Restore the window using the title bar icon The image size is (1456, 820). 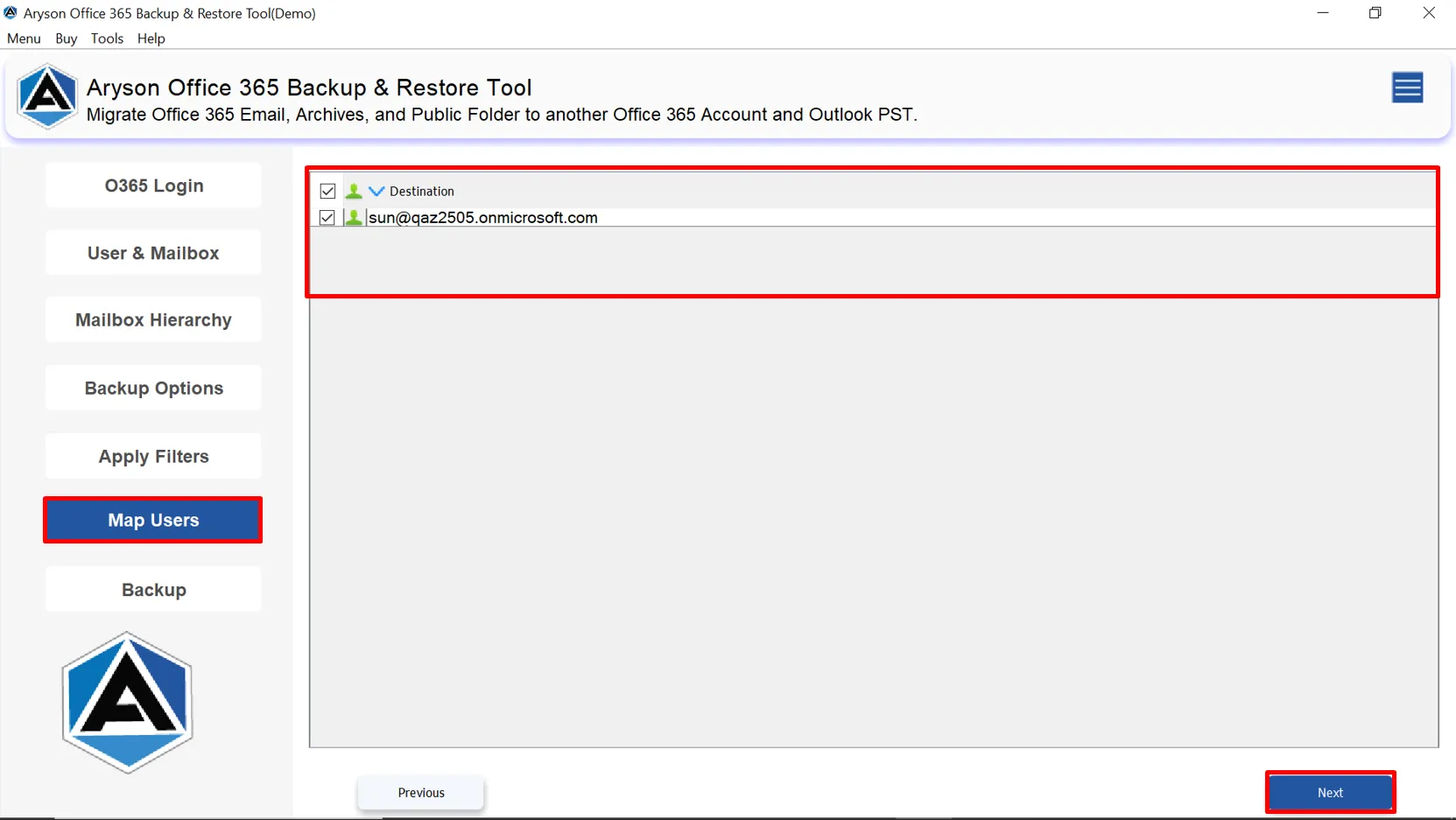[x=1375, y=13]
